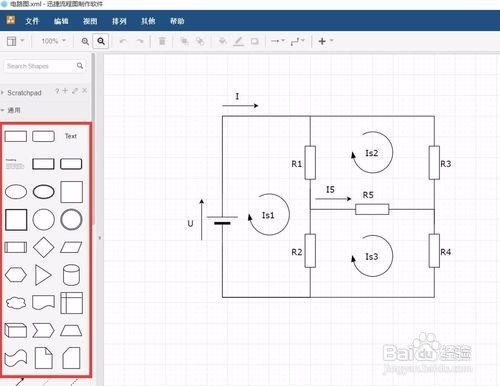The height and width of the screenshot is (386, 500).
Task: Click the to back icon
Action: pyautogui.click(x=200, y=41)
